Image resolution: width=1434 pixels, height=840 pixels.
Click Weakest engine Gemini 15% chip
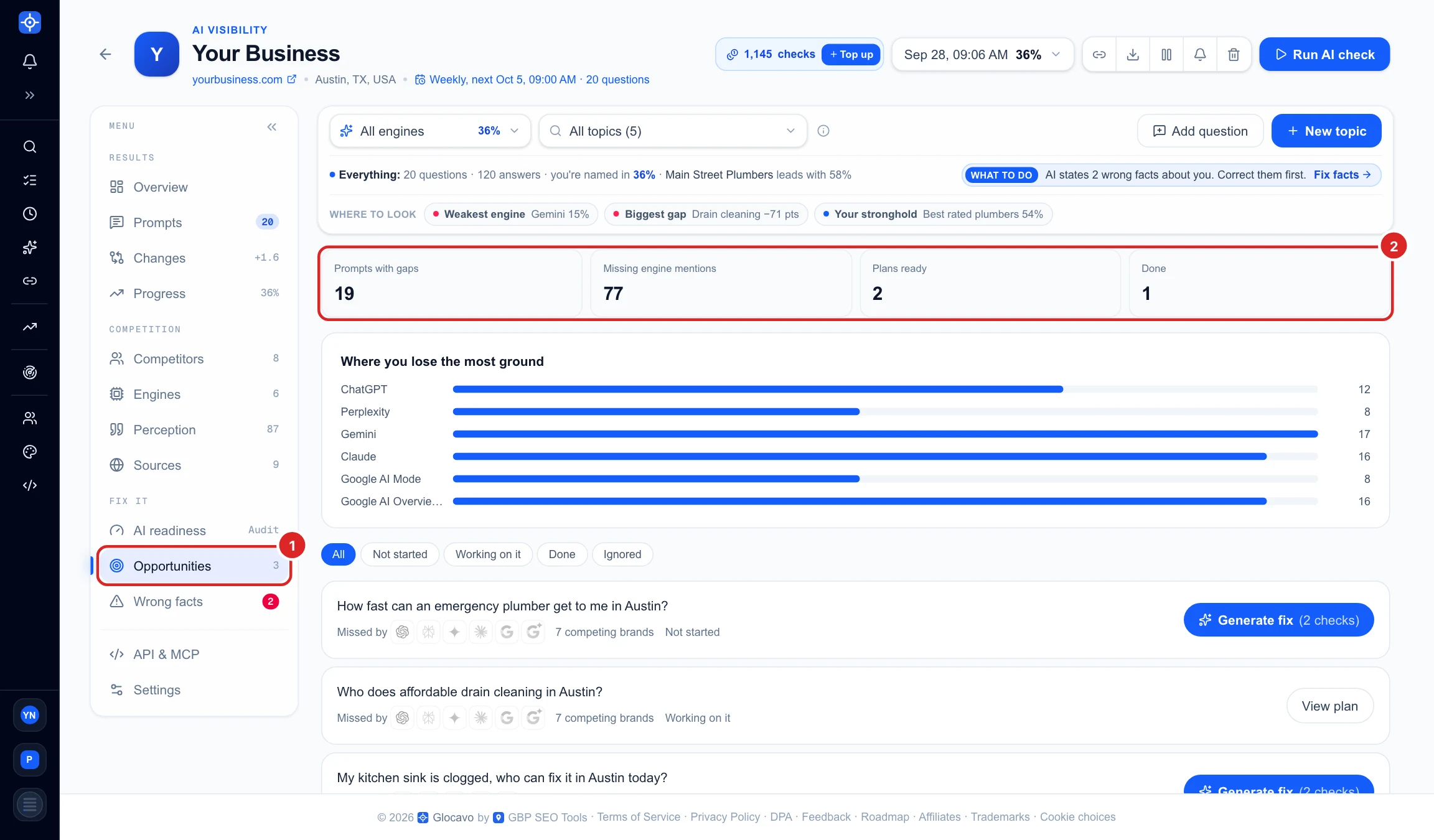tap(511, 214)
